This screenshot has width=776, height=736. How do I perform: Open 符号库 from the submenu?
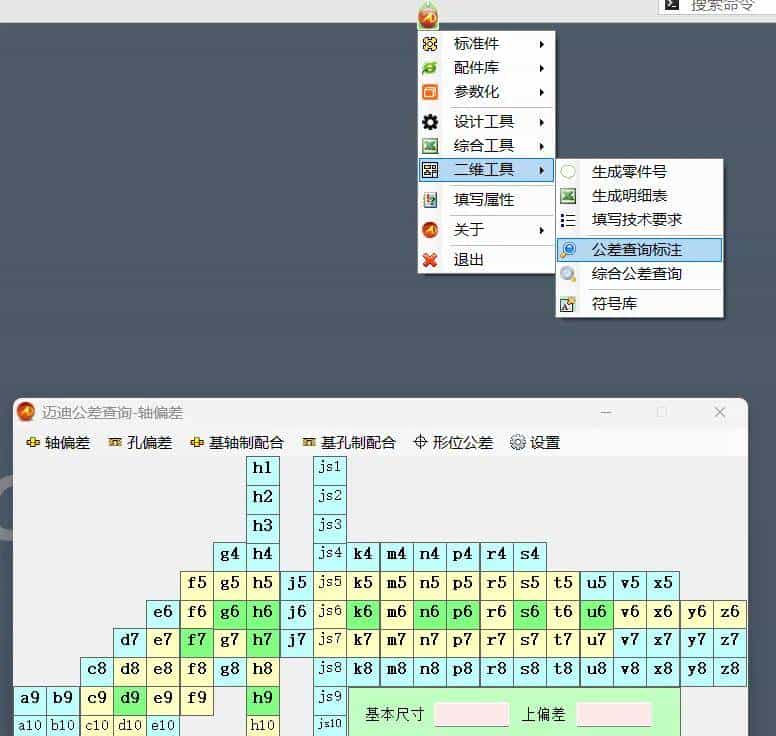(639, 304)
